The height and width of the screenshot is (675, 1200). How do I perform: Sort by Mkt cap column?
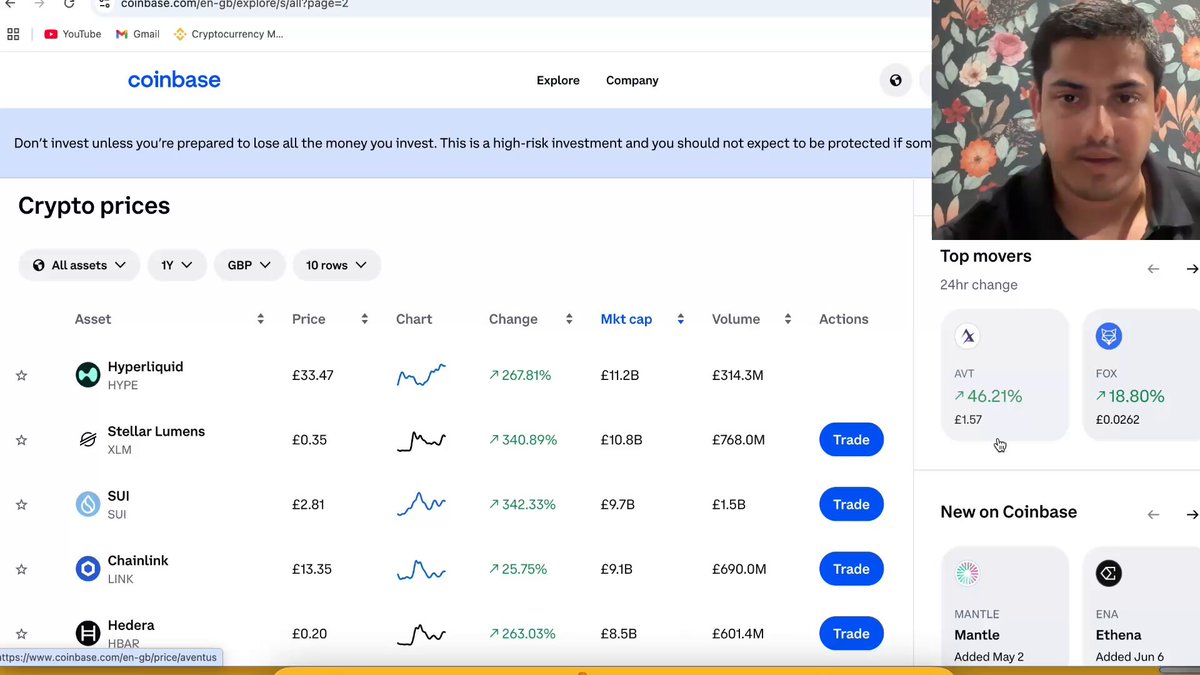(642, 319)
